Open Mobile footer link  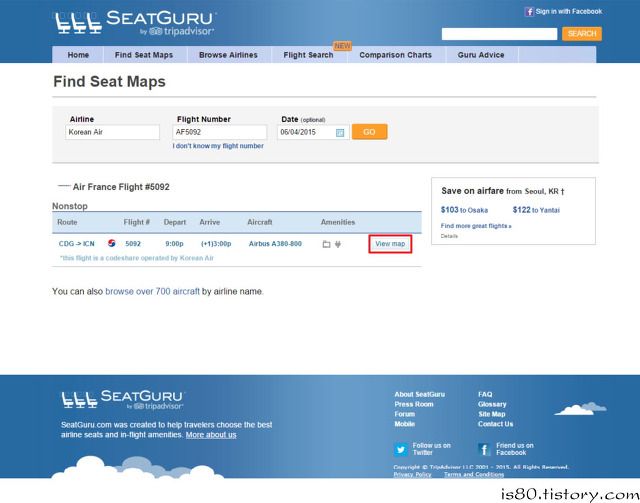404,424
